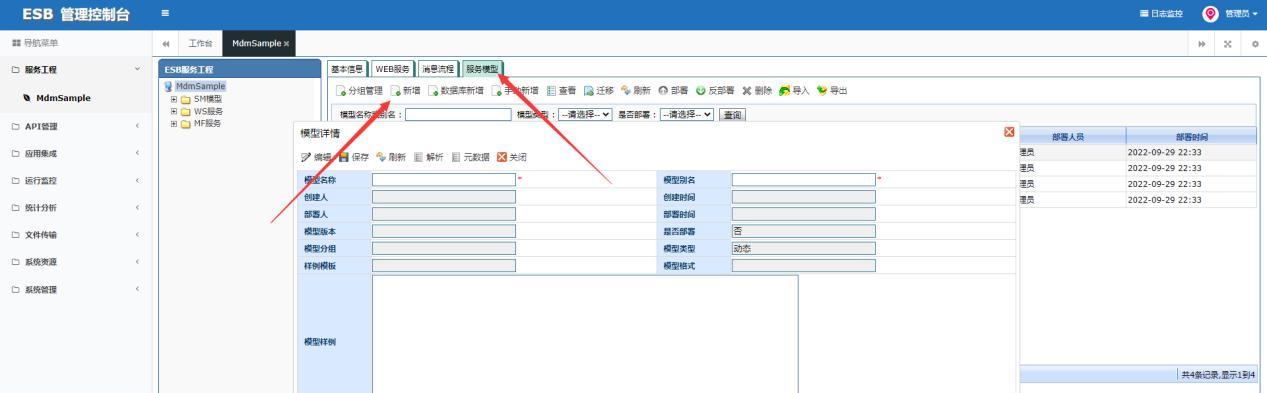Toggle the hamburger sidebar menu icon
Viewport: 1267px width, 393px height.
pos(165,14)
